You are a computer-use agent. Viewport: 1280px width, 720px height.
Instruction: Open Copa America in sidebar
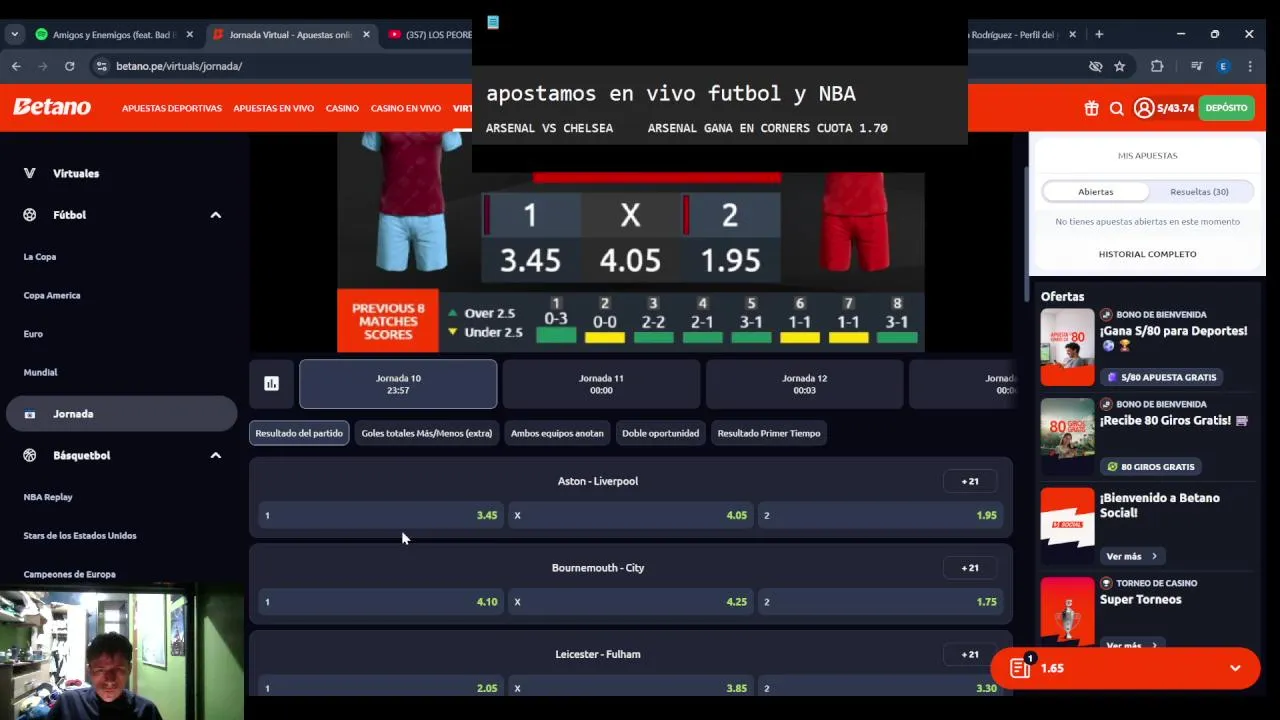point(52,295)
